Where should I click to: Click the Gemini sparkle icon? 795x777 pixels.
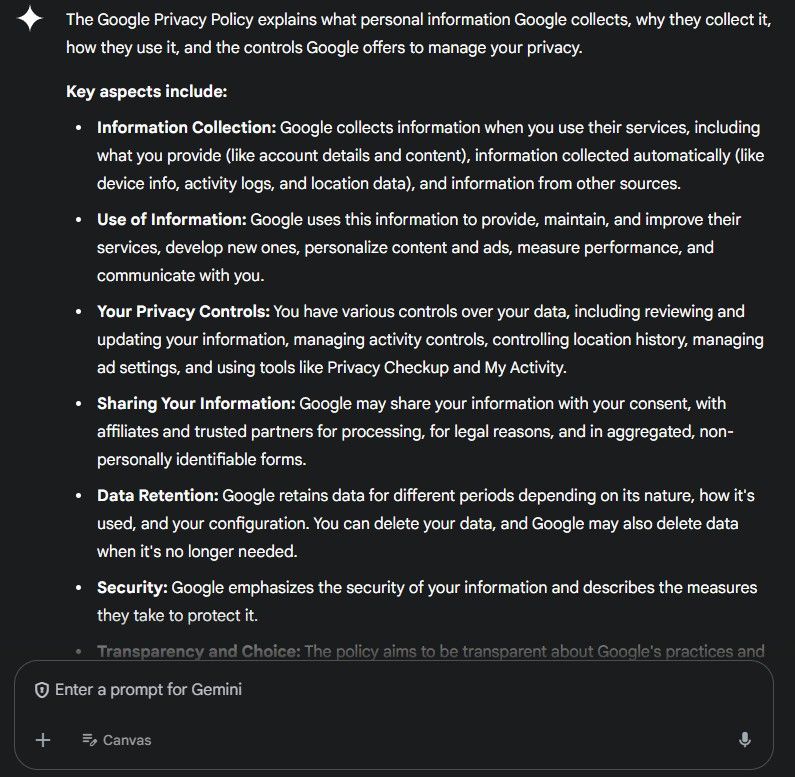coord(30,19)
